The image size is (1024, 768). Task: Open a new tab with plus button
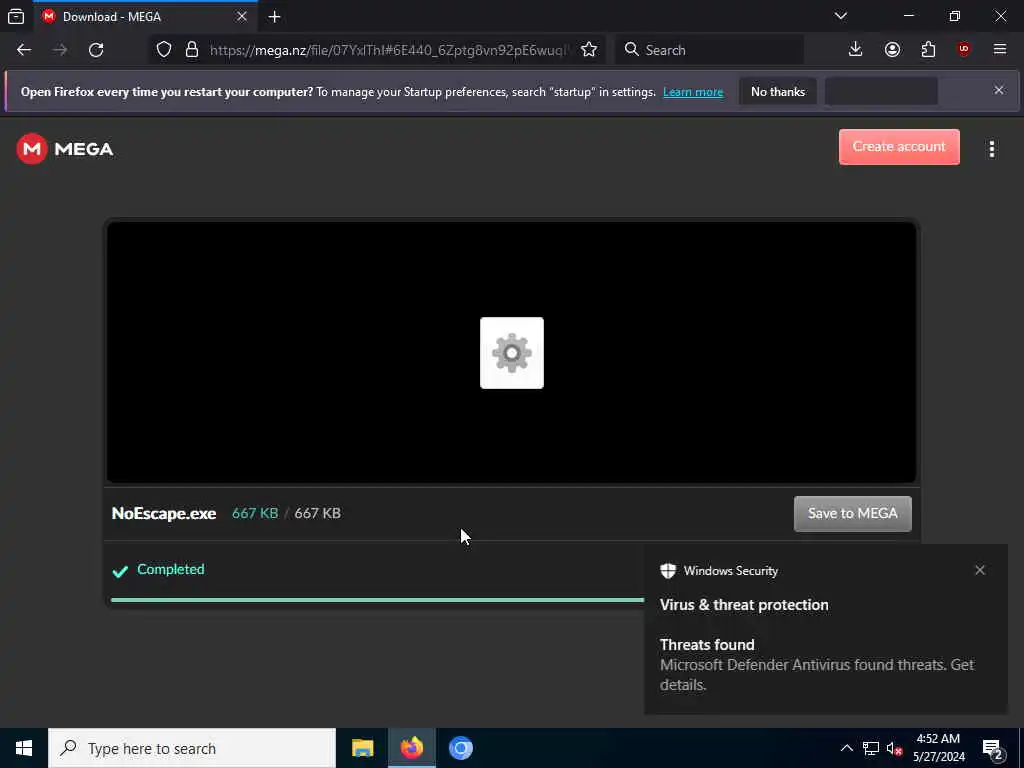coord(274,17)
